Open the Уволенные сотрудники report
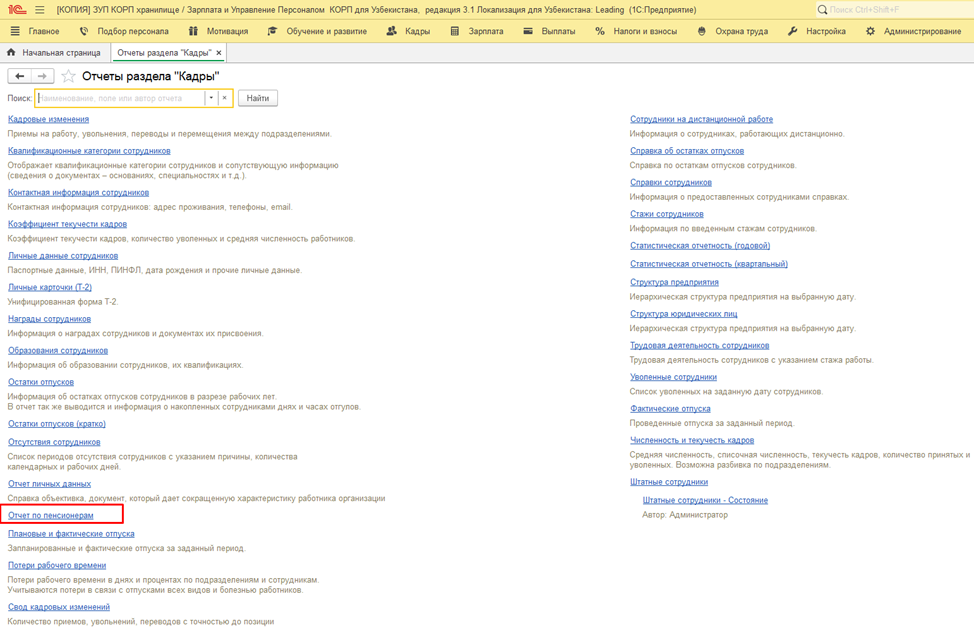The width and height of the screenshot is (974, 630). click(673, 377)
